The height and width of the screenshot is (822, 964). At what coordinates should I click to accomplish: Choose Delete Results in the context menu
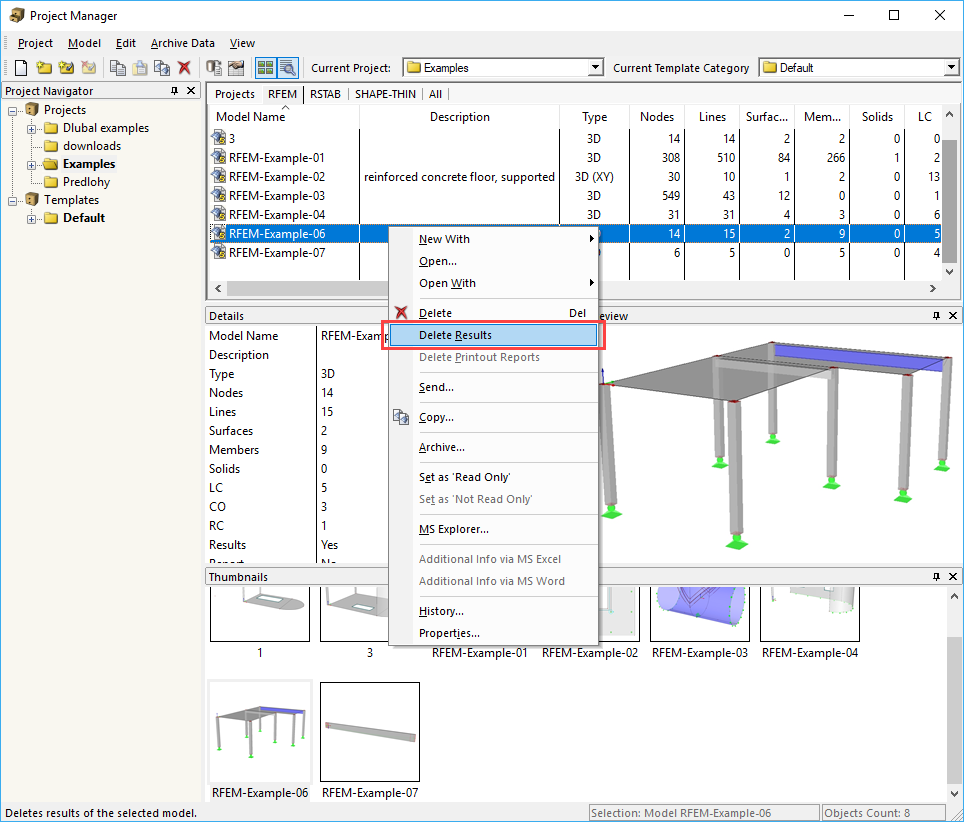[x=494, y=335]
